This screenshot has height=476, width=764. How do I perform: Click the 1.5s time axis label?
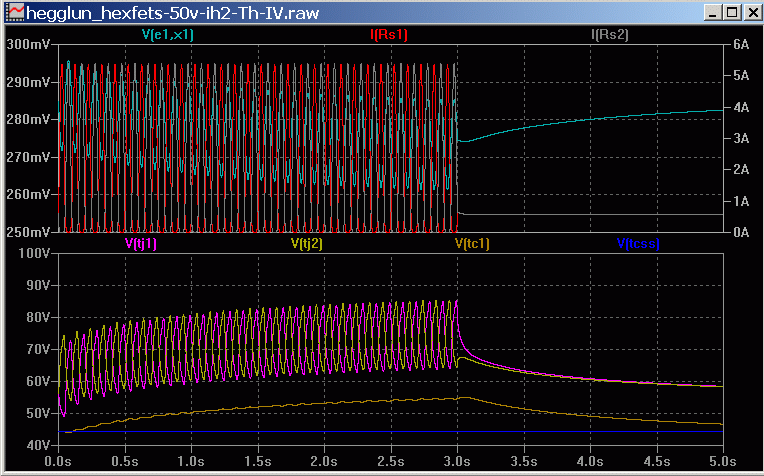pos(257,461)
